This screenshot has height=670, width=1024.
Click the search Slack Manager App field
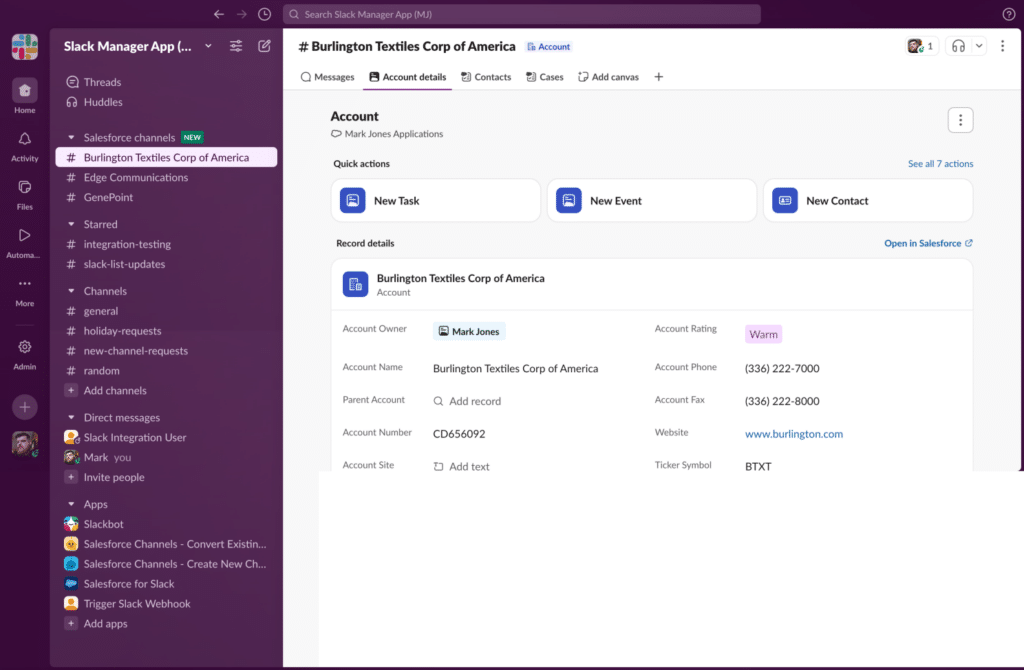(x=521, y=14)
